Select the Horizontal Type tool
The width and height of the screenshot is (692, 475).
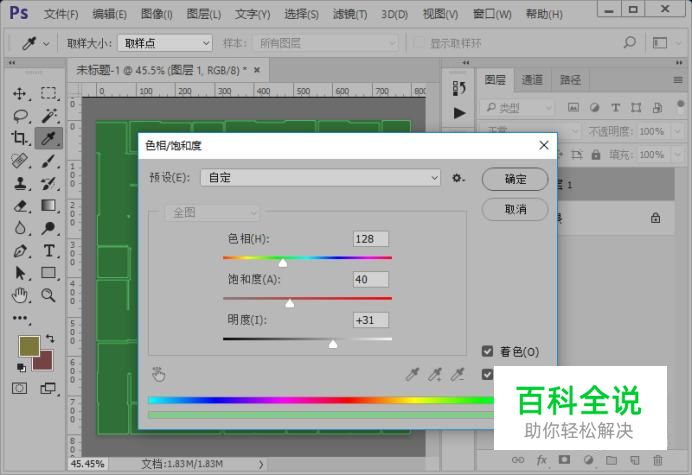(49, 251)
